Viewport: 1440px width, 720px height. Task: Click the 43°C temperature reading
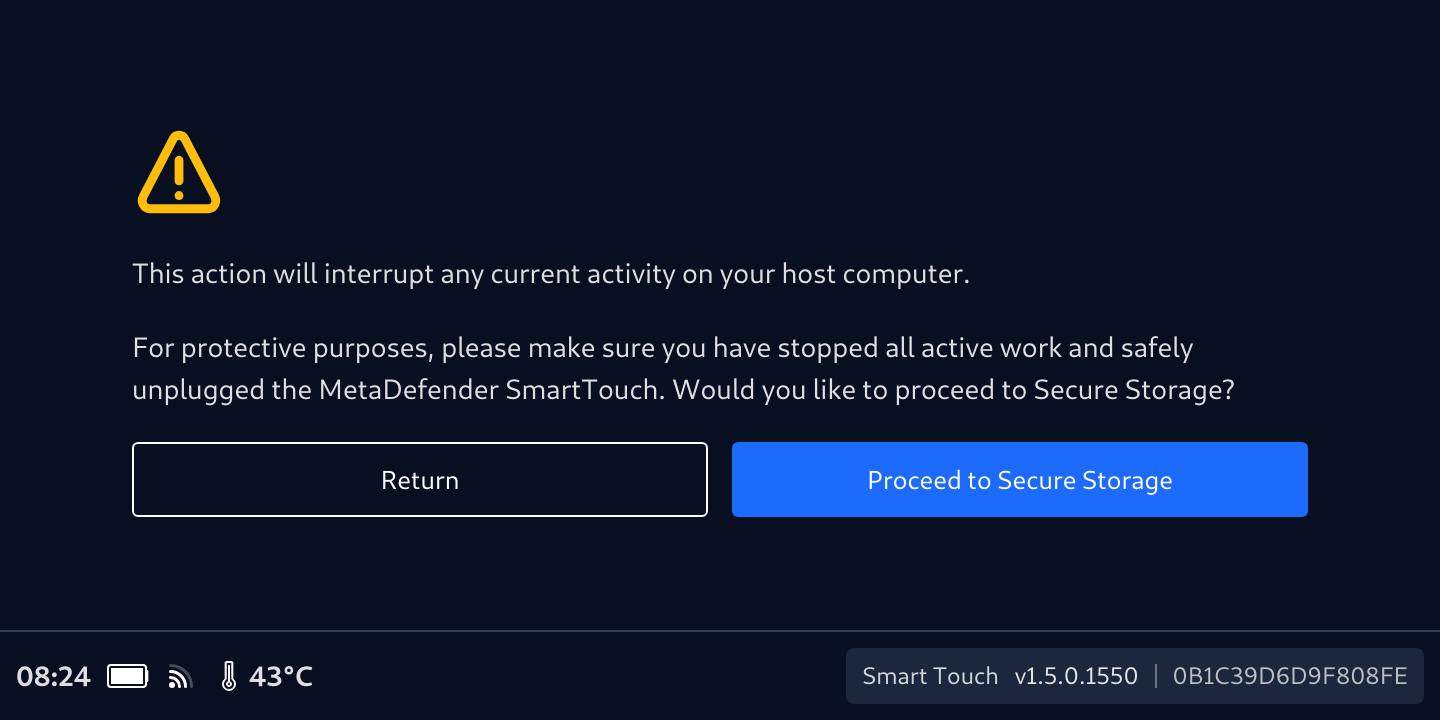coord(281,677)
